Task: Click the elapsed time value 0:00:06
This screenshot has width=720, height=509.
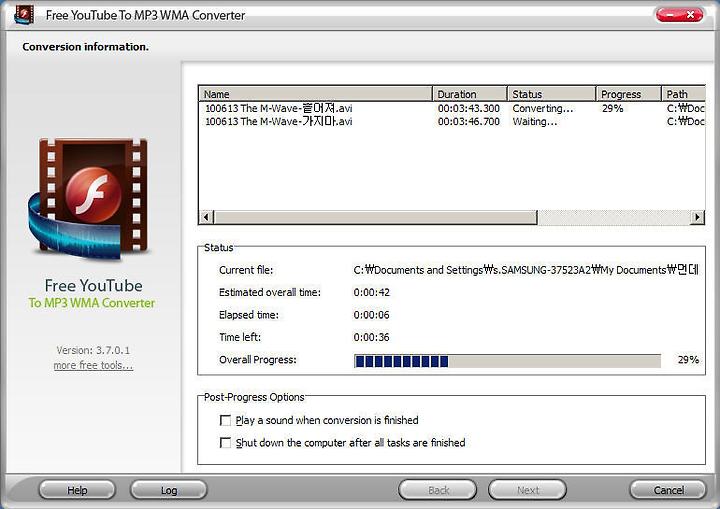Action: 371,315
